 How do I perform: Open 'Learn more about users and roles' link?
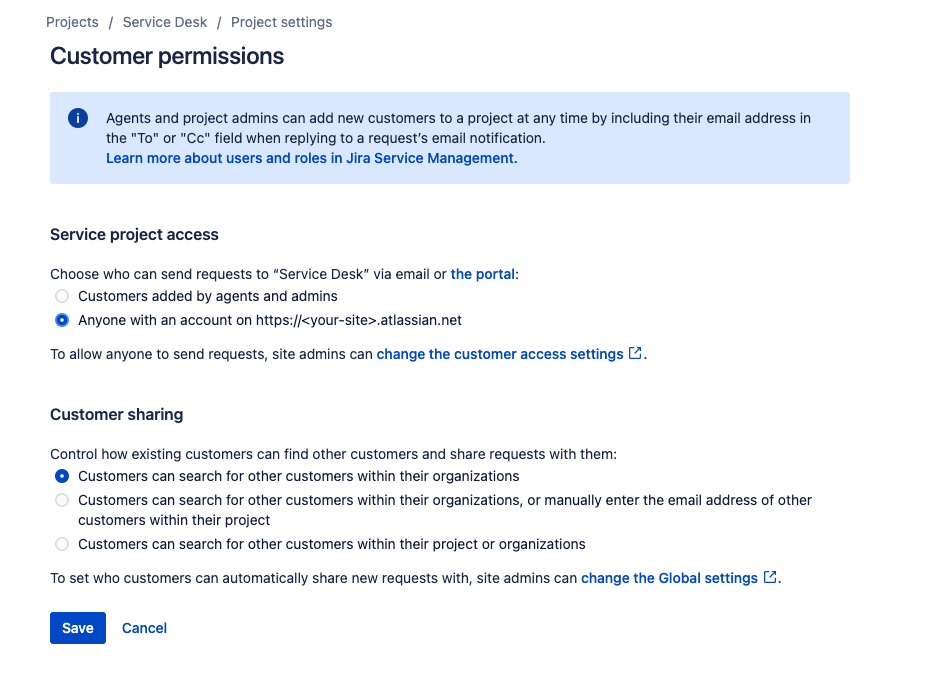coord(307,157)
